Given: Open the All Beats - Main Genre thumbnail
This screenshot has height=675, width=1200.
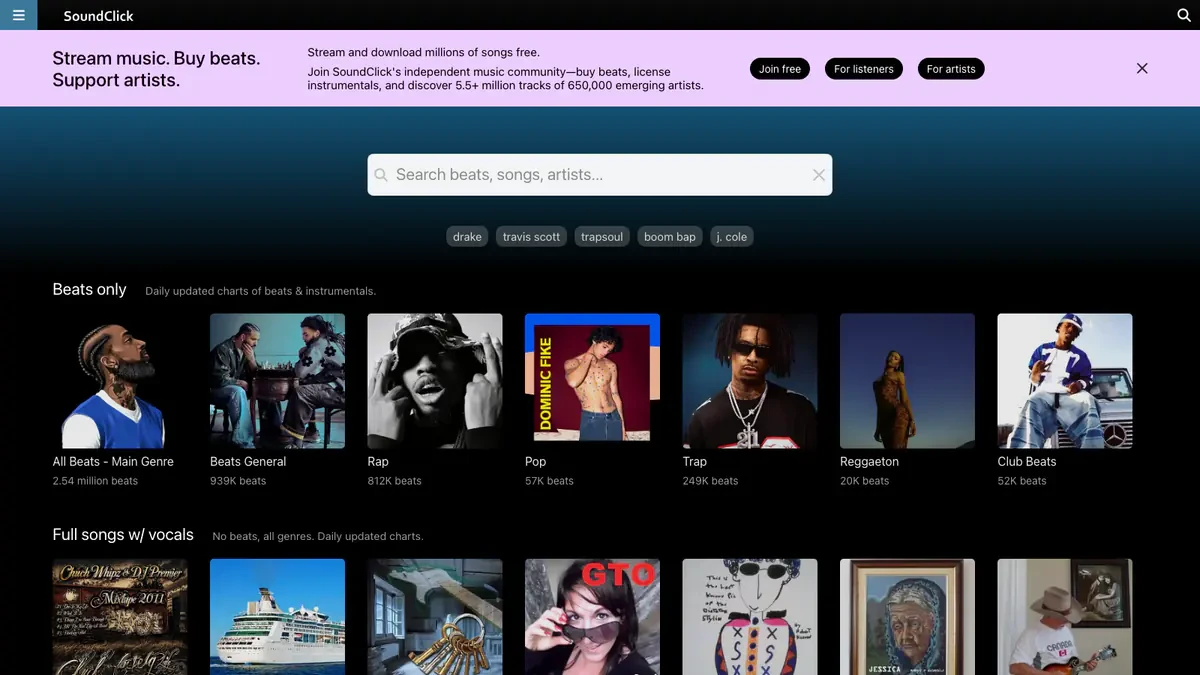Looking at the screenshot, I should (x=120, y=381).
